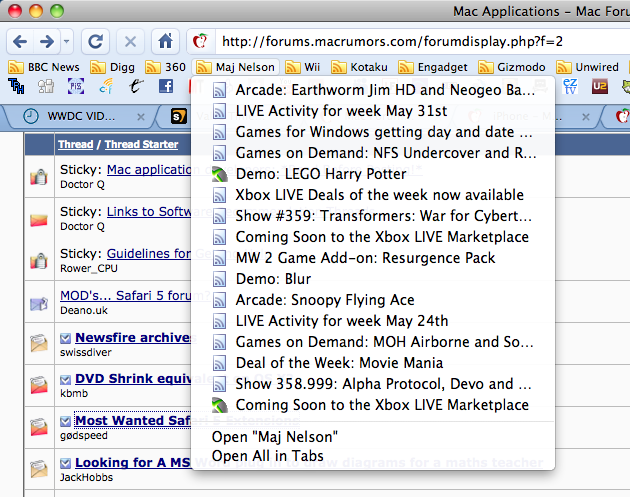The height and width of the screenshot is (497, 630).
Task: Open the 360 feed bookmark folder
Action: 166,67
